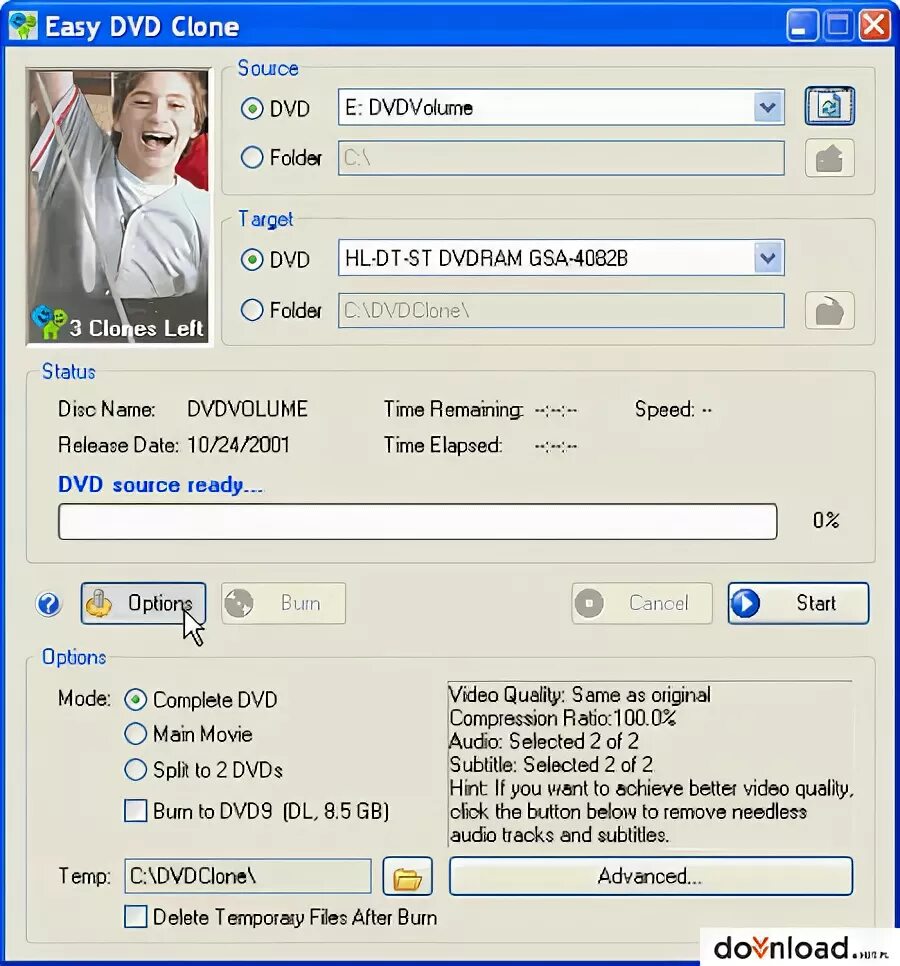900x966 pixels.
Task: Click the movie thumbnail with 3 Clones Left
Action: point(119,206)
